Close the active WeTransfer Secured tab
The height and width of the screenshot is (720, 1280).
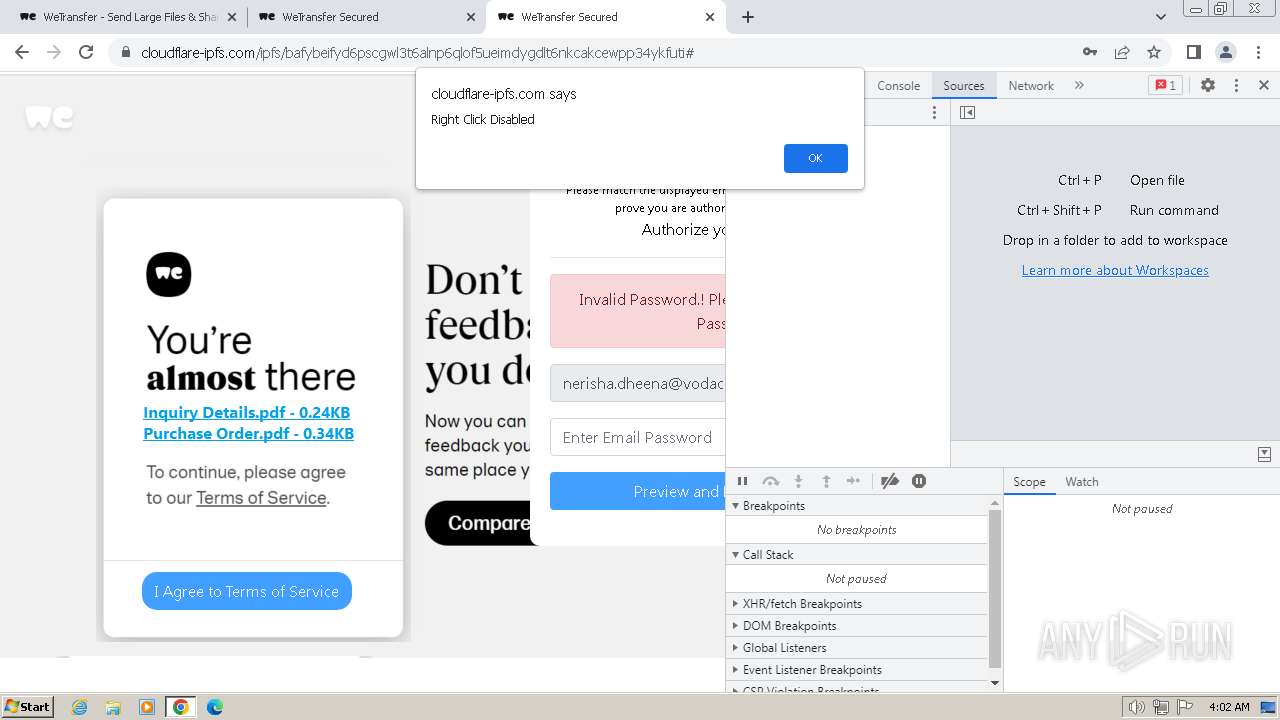tap(710, 17)
